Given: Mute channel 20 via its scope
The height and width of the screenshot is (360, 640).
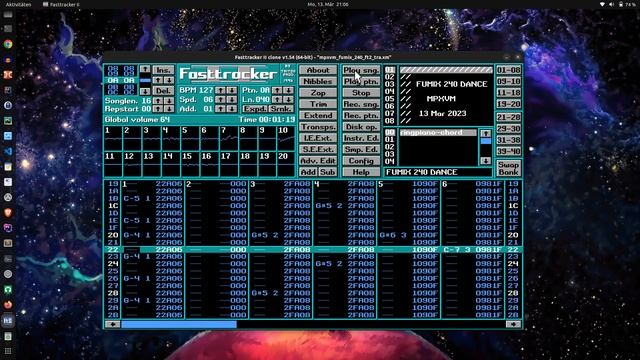Looking at the screenshot, I should [286, 164].
